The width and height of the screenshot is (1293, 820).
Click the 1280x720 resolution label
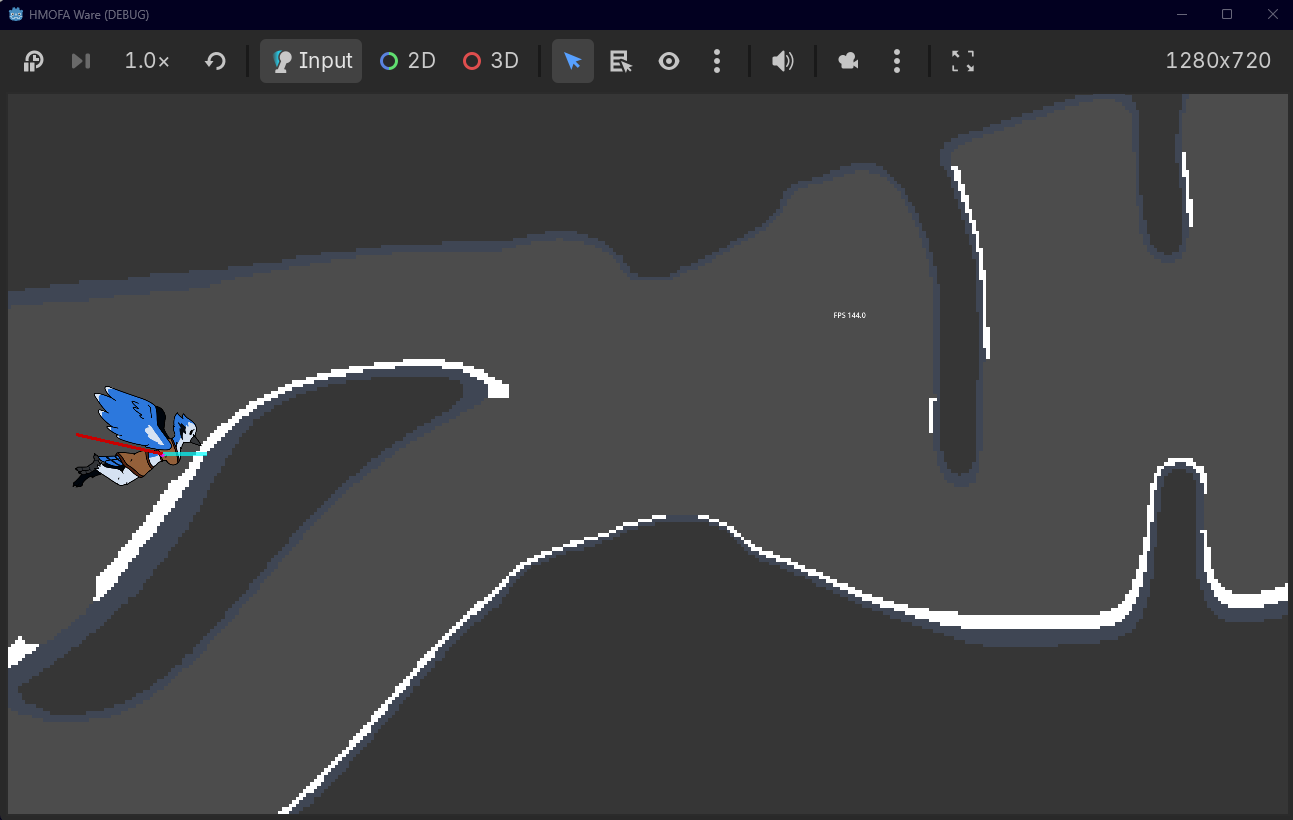[1218, 61]
